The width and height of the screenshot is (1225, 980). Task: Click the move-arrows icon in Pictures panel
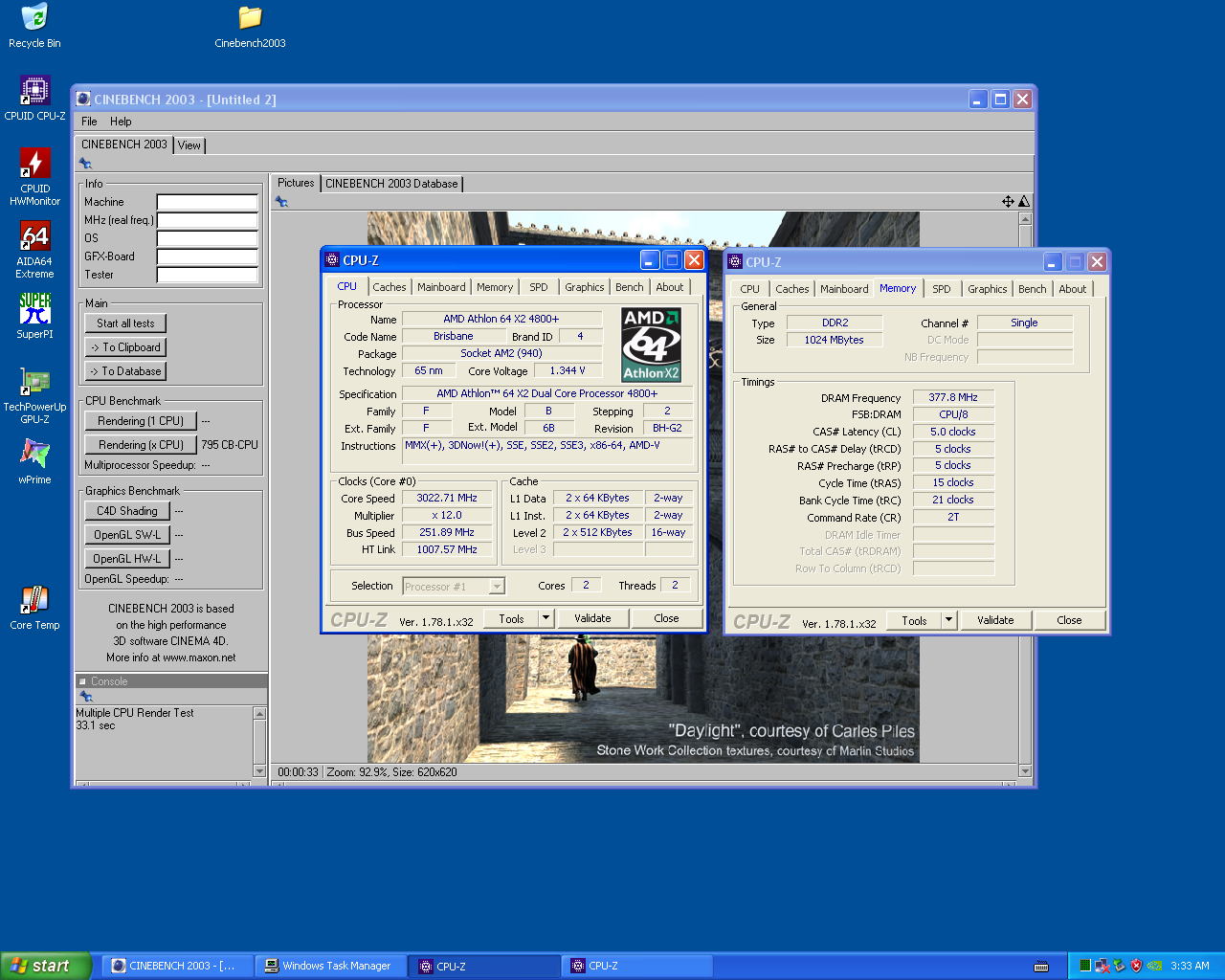(x=1008, y=201)
